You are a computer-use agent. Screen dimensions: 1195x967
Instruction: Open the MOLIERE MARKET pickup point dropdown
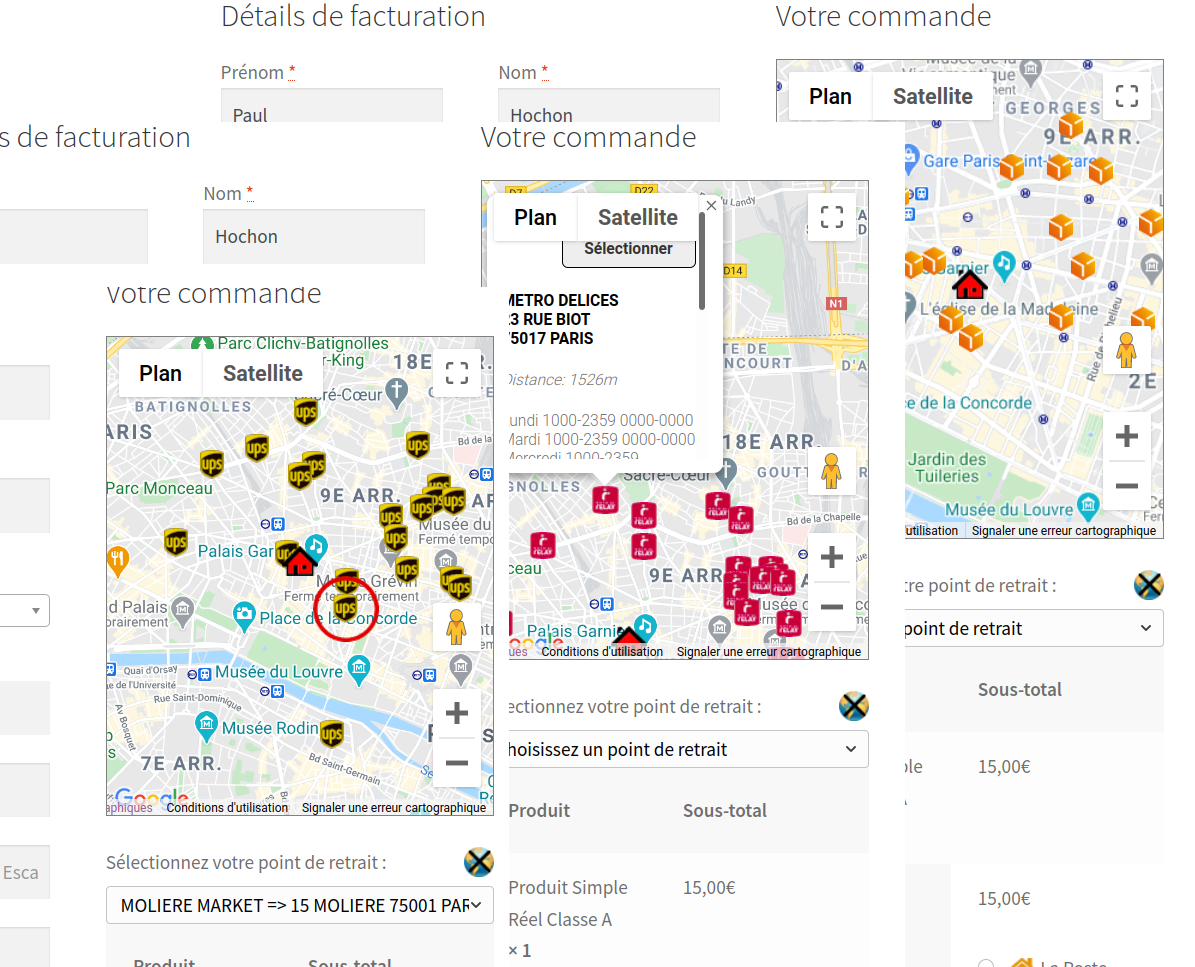300,905
